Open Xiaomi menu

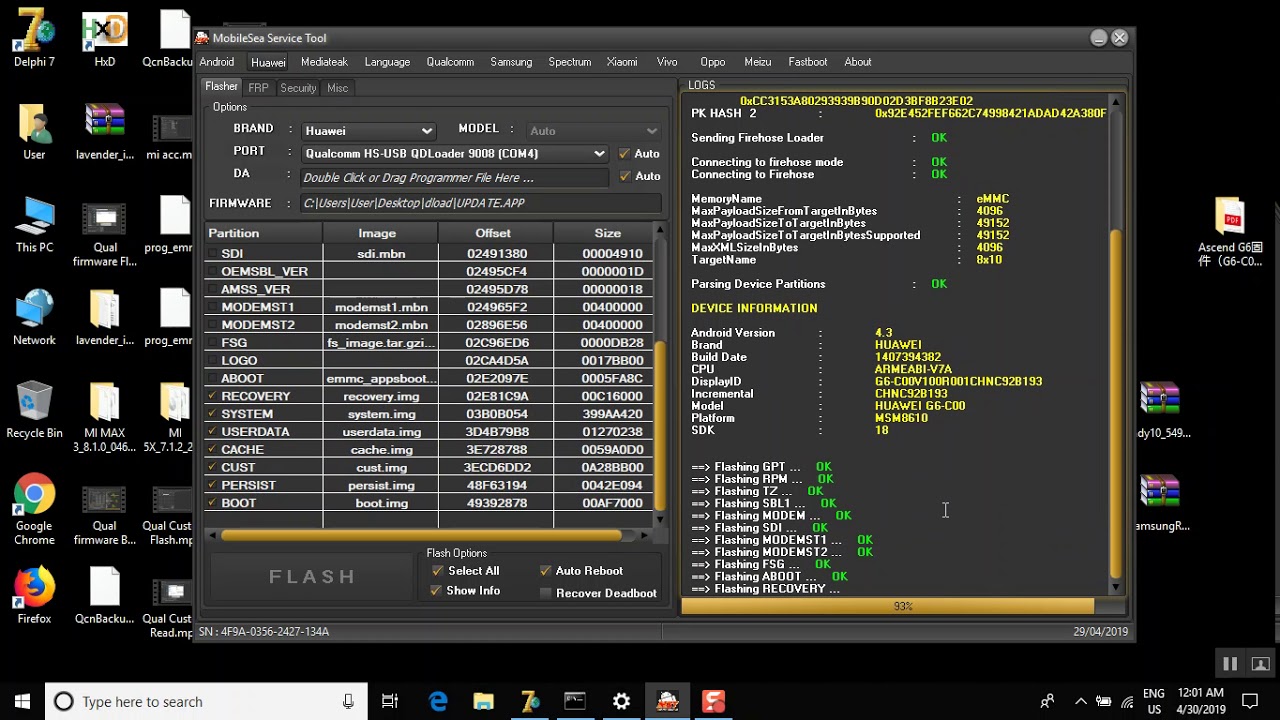coord(622,62)
